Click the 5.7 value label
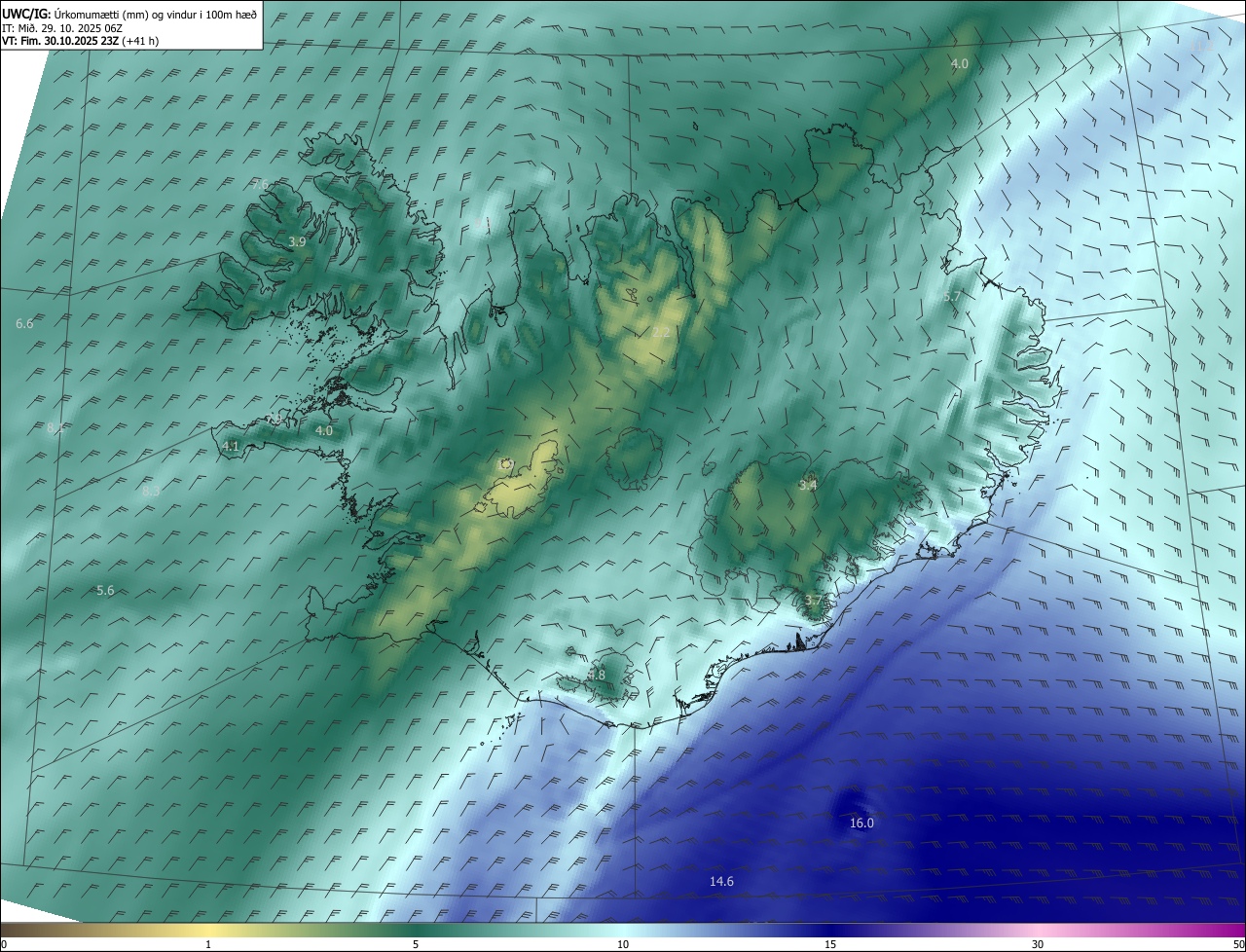The height and width of the screenshot is (952, 1246). [x=952, y=296]
